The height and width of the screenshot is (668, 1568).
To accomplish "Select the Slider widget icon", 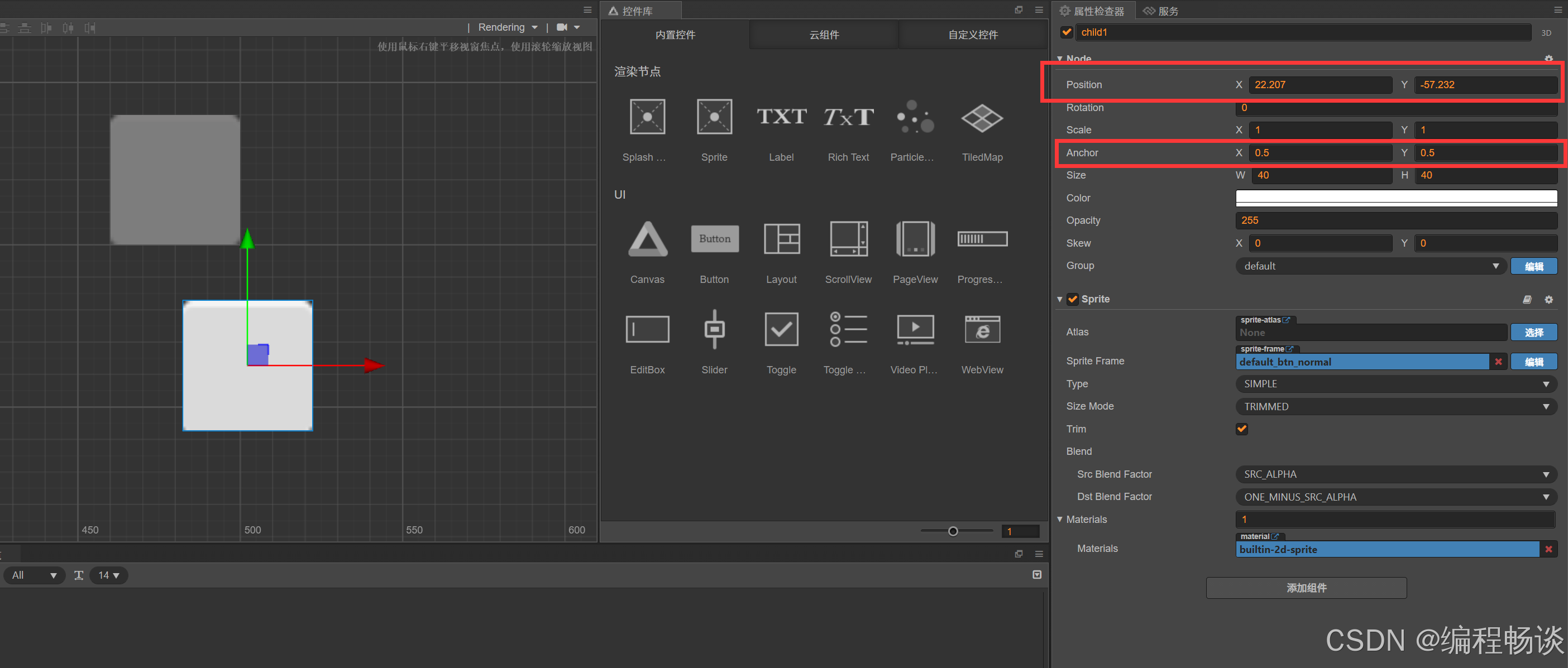I will click(x=714, y=329).
